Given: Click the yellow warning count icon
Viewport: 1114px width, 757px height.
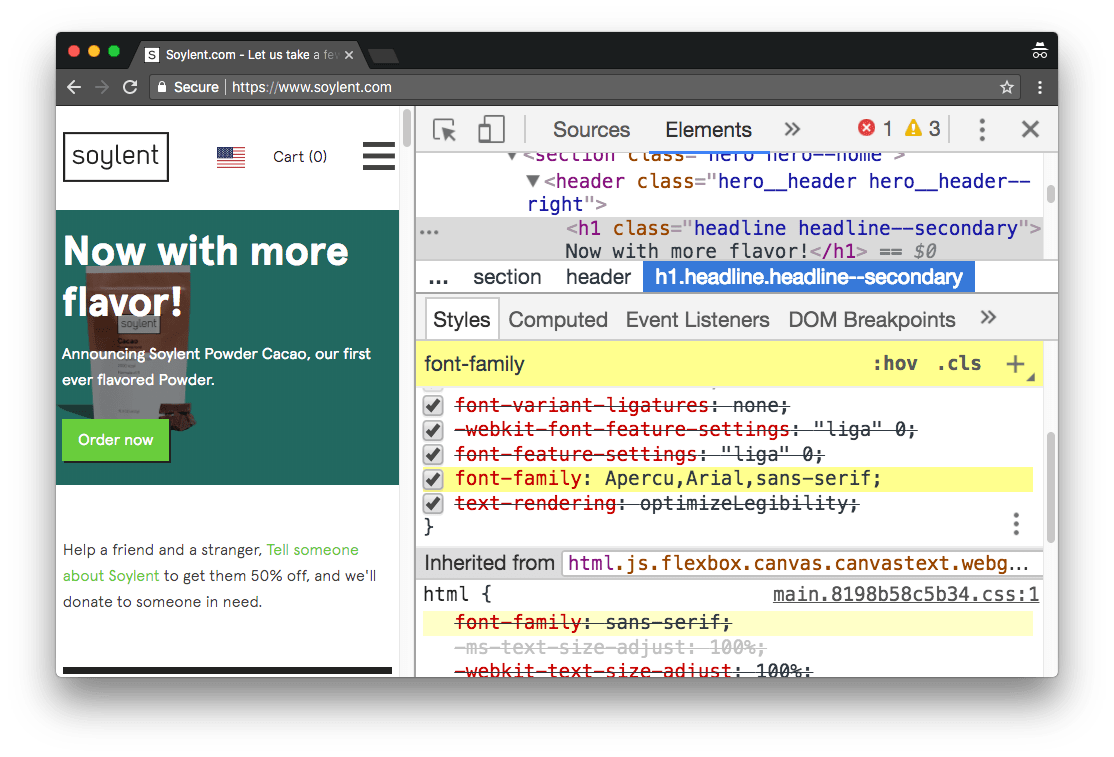Looking at the screenshot, I should (x=913, y=128).
